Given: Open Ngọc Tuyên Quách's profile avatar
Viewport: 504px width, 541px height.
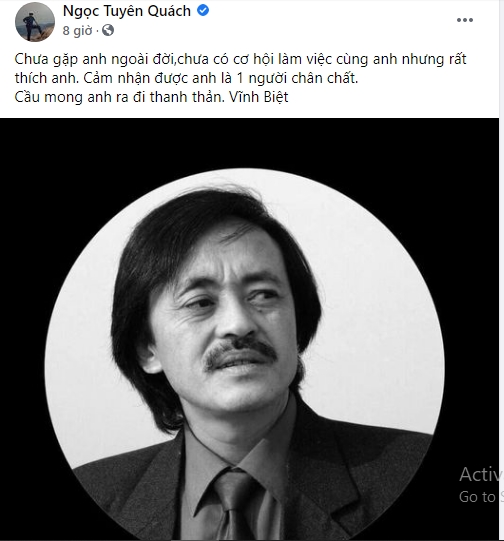Looking at the screenshot, I should tap(35, 22).
